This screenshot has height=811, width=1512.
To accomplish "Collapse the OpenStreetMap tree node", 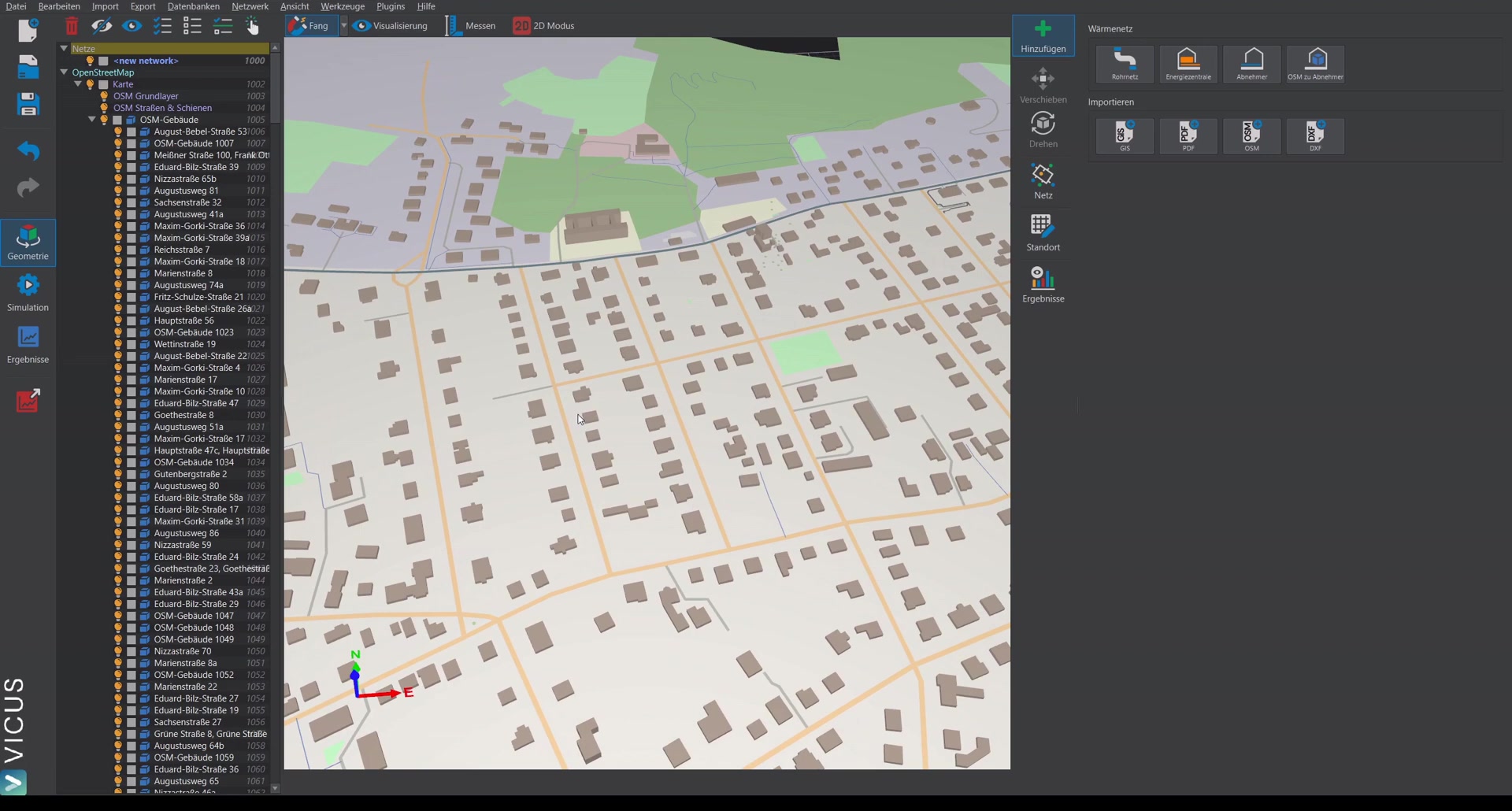I will tap(64, 72).
